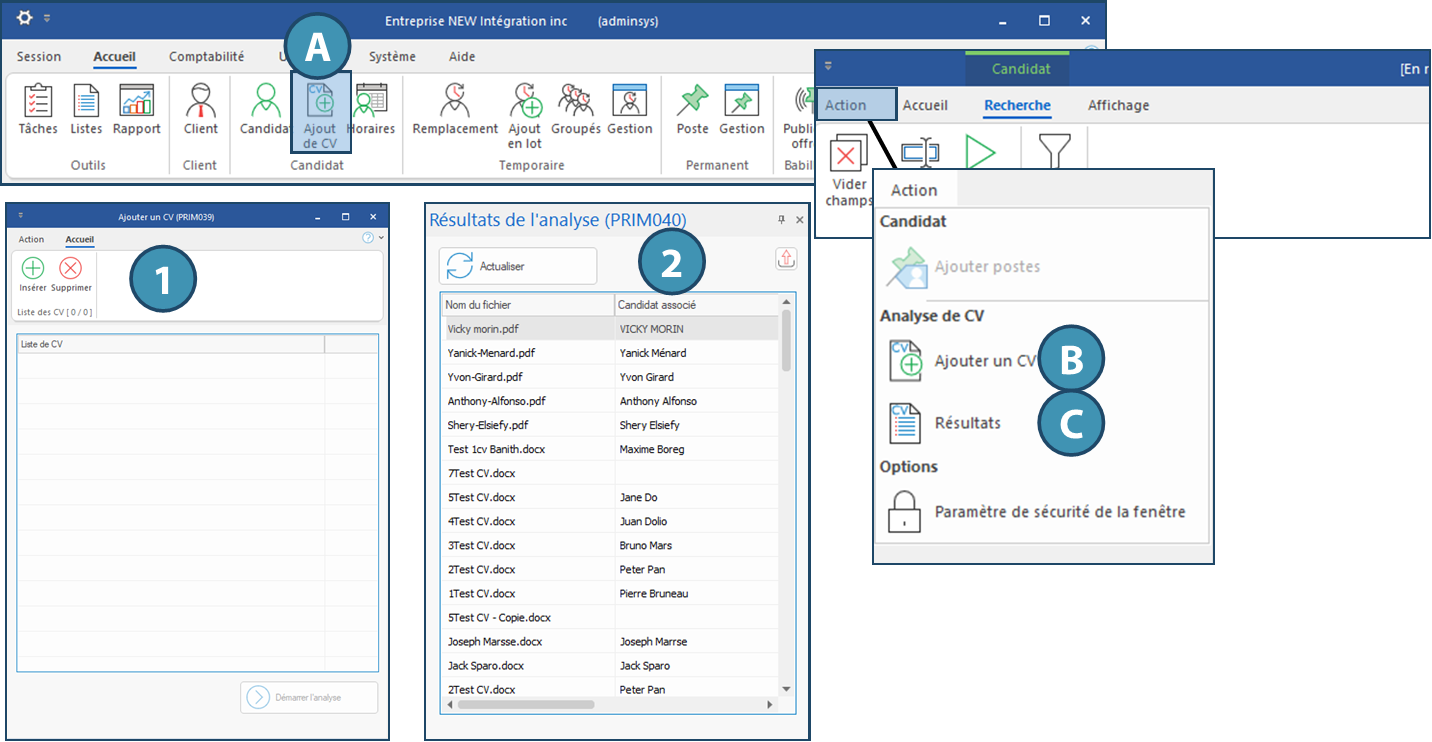Select Ajouter un CV menu entry
This screenshot has width=1432, height=742.
(x=984, y=361)
